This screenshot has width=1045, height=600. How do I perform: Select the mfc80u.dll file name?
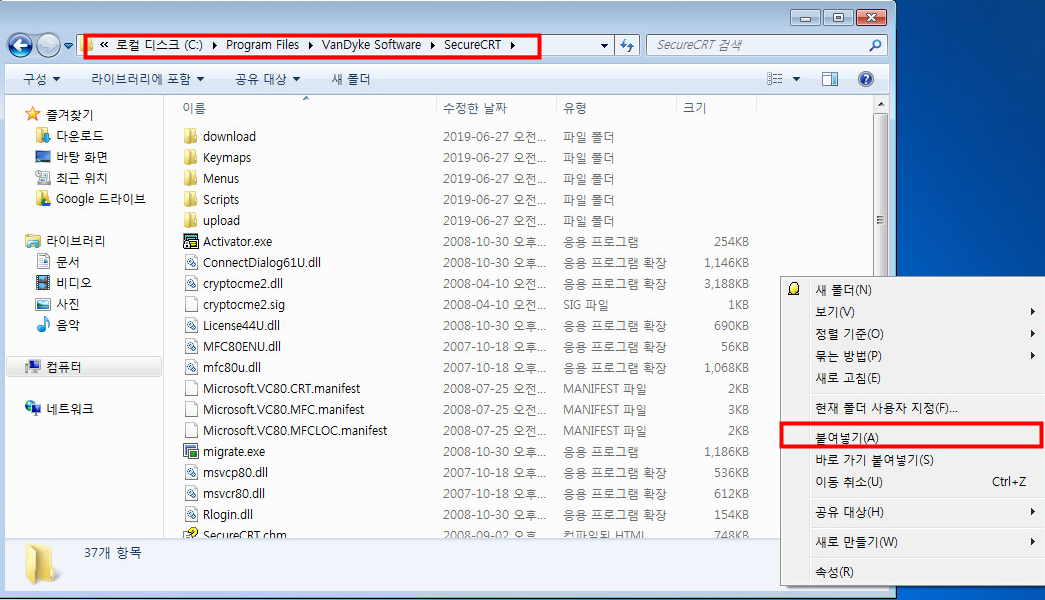232,367
